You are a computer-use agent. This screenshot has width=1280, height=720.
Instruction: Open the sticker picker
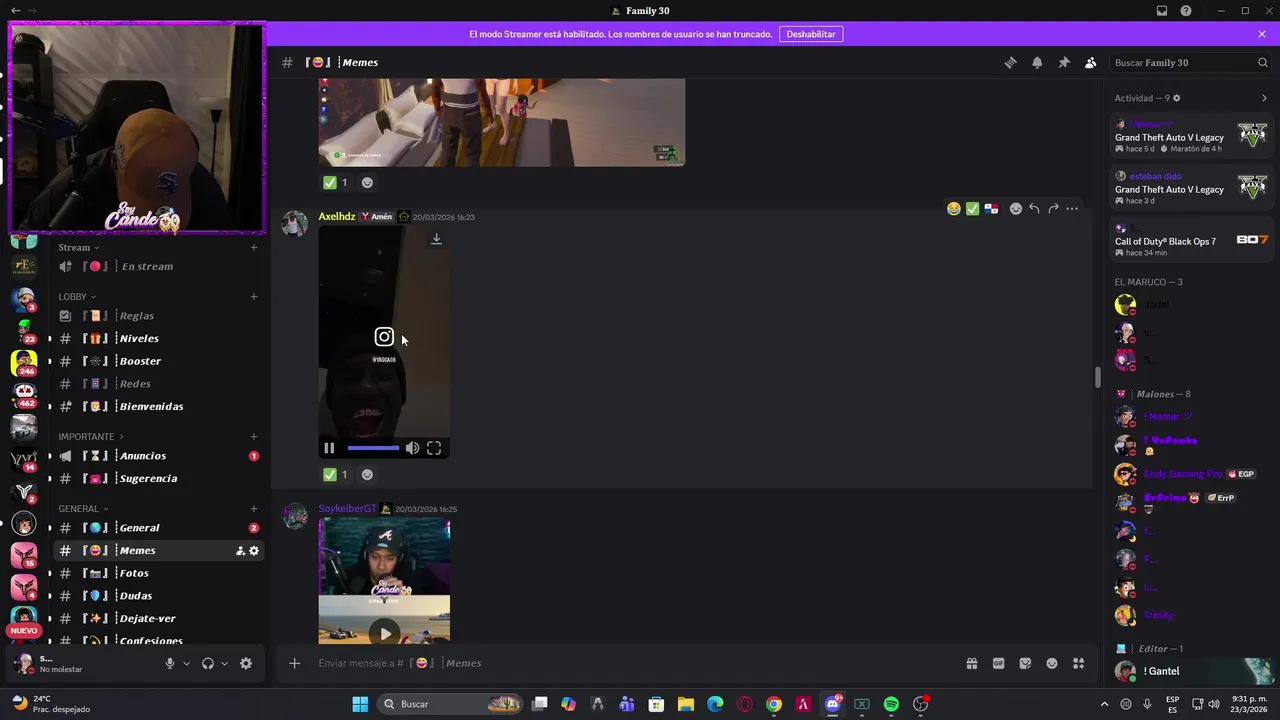click(x=1025, y=663)
